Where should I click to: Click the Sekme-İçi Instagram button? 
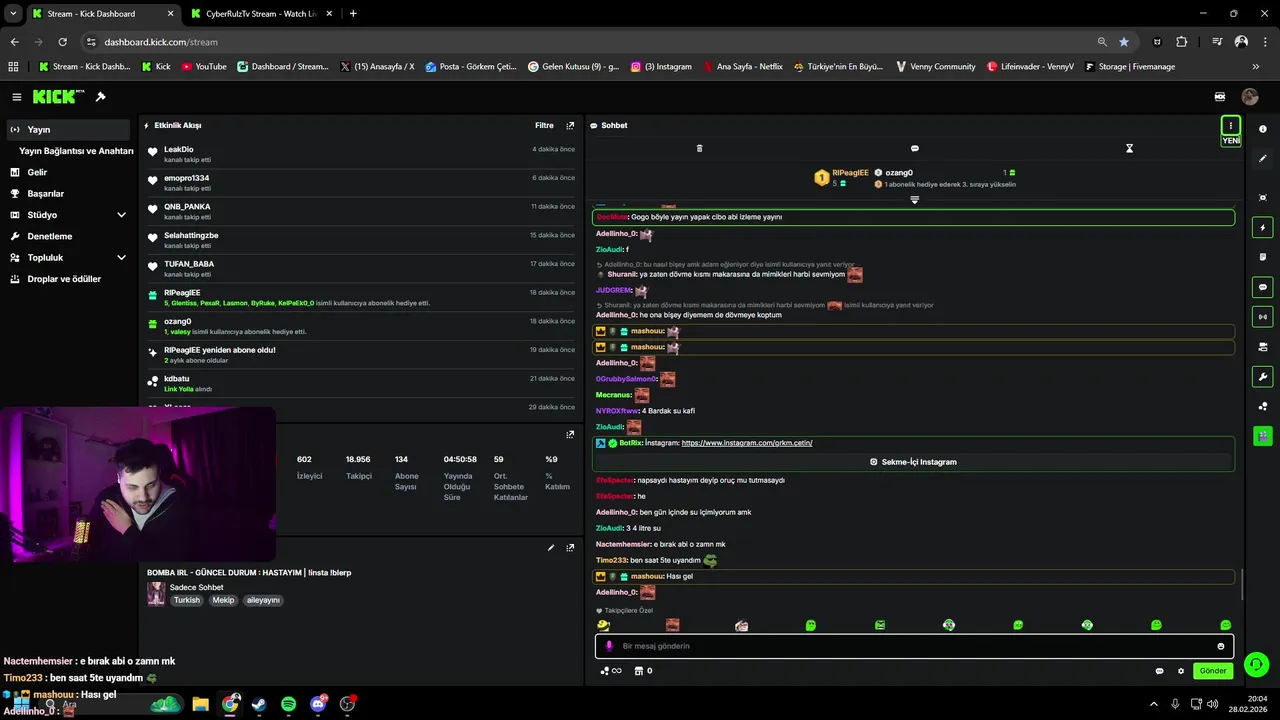pyautogui.click(x=913, y=462)
